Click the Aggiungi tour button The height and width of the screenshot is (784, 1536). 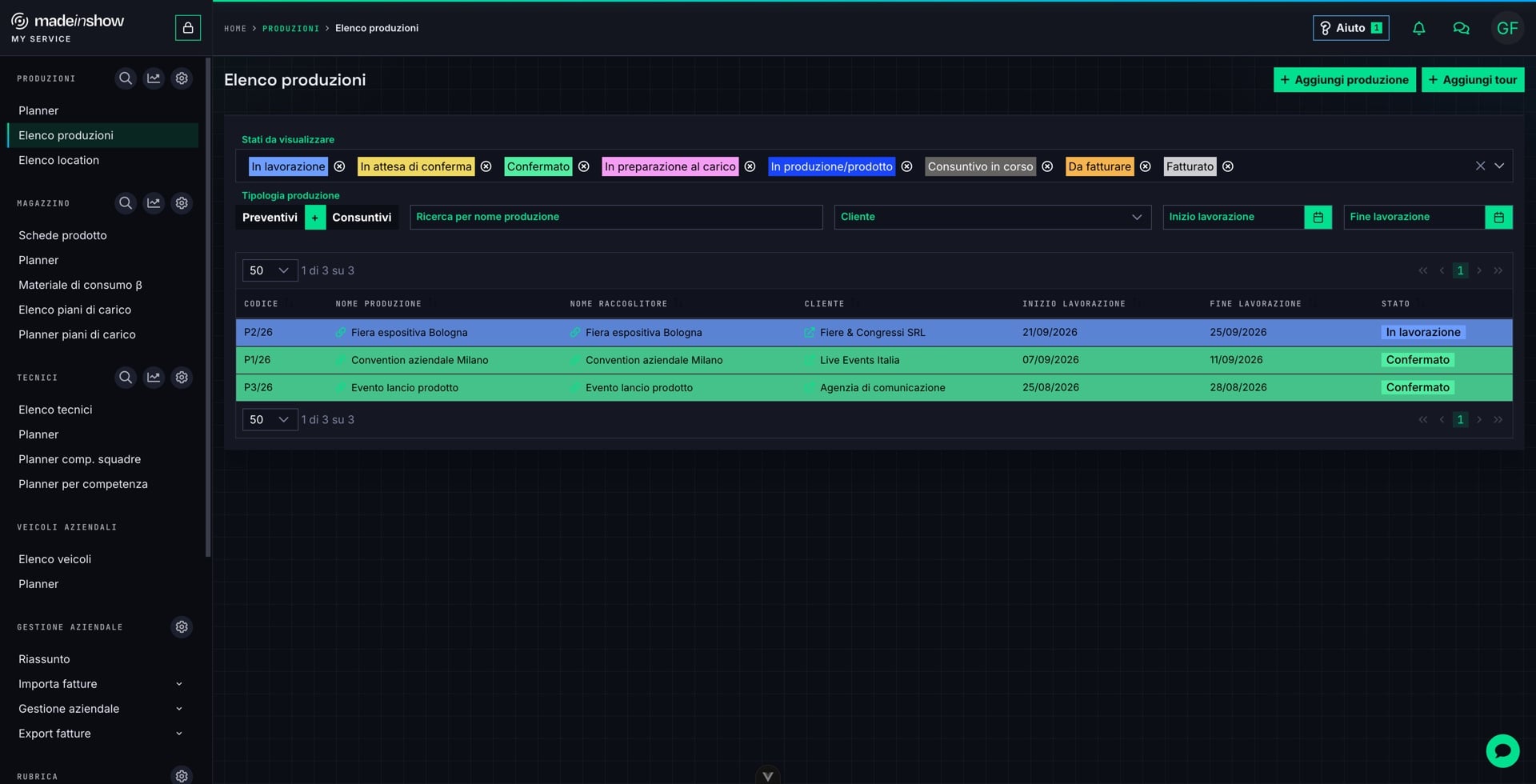[x=1473, y=80]
